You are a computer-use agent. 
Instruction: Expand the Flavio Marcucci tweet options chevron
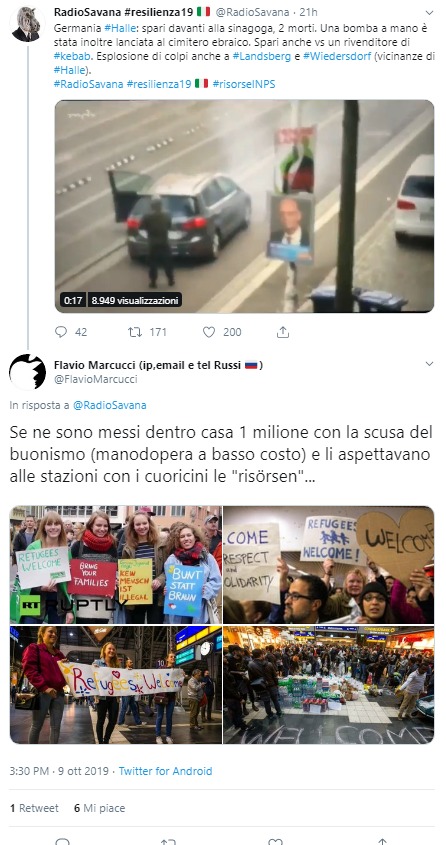(429, 364)
